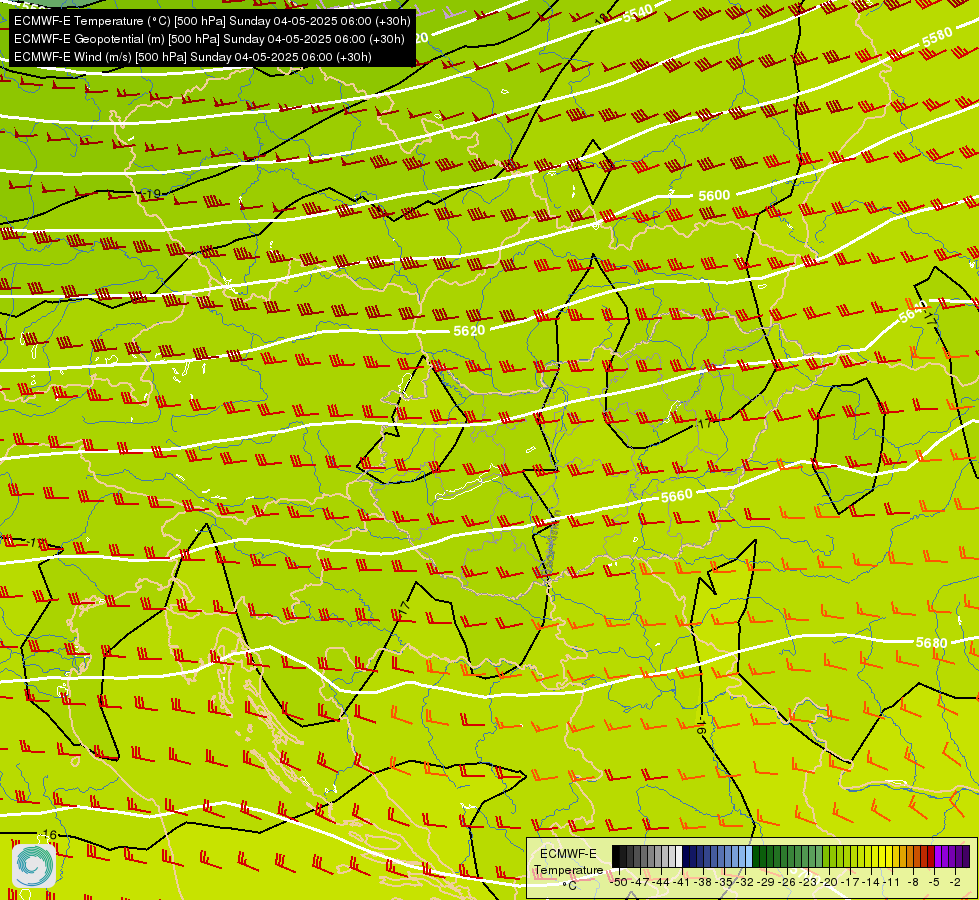Image resolution: width=979 pixels, height=900 pixels.
Task: Click the -11 legend tick label
Action: tap(892, 883)
